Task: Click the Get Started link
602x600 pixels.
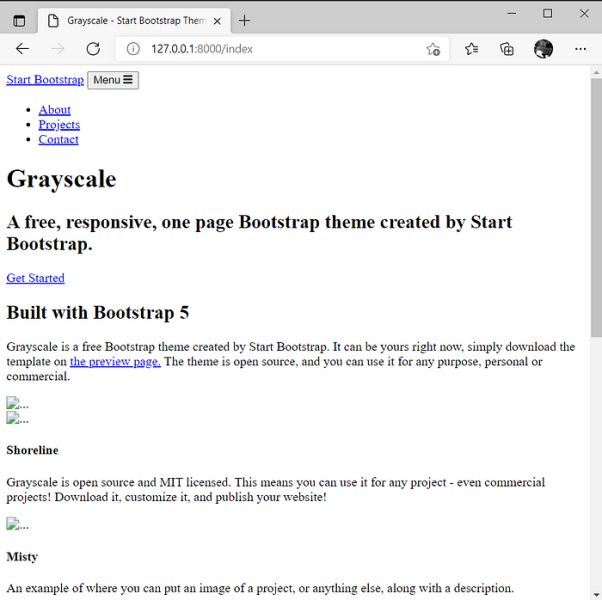Action: coord(35,278)
